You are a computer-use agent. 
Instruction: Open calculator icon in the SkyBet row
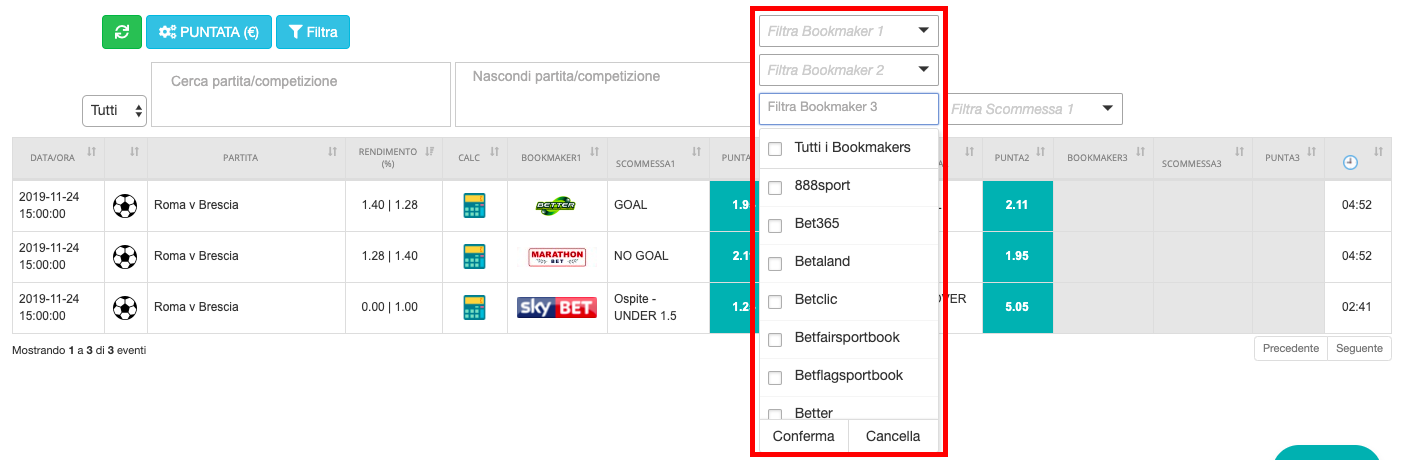(x=475, y=307)
